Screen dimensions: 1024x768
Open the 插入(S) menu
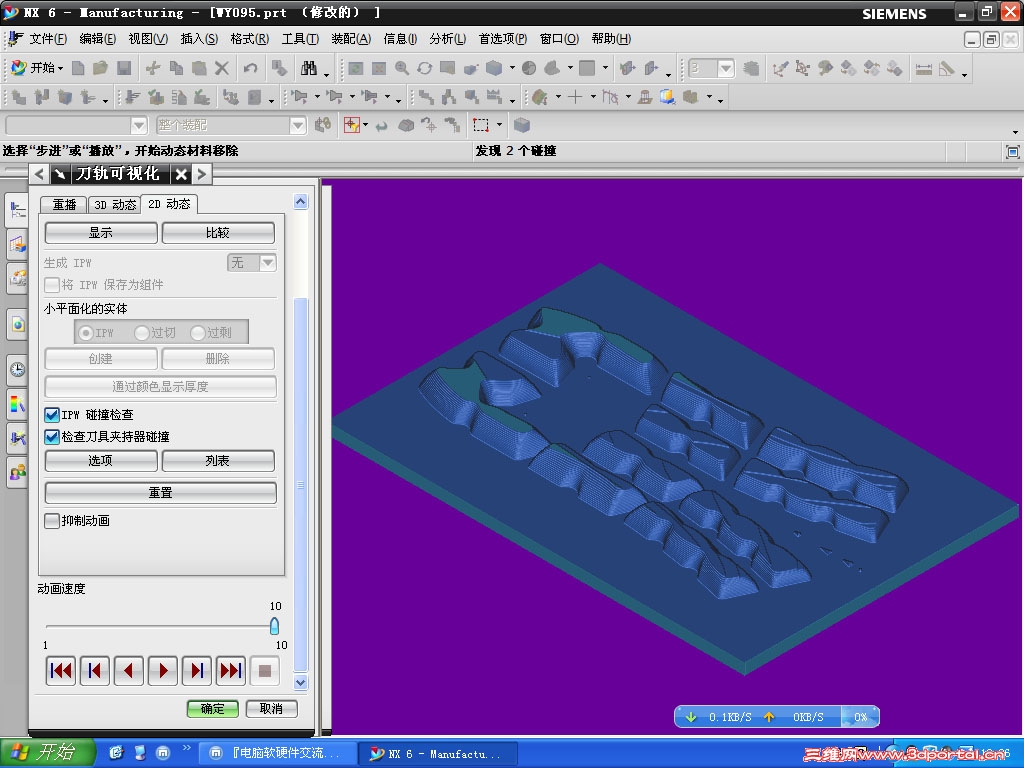click(199, 39)
